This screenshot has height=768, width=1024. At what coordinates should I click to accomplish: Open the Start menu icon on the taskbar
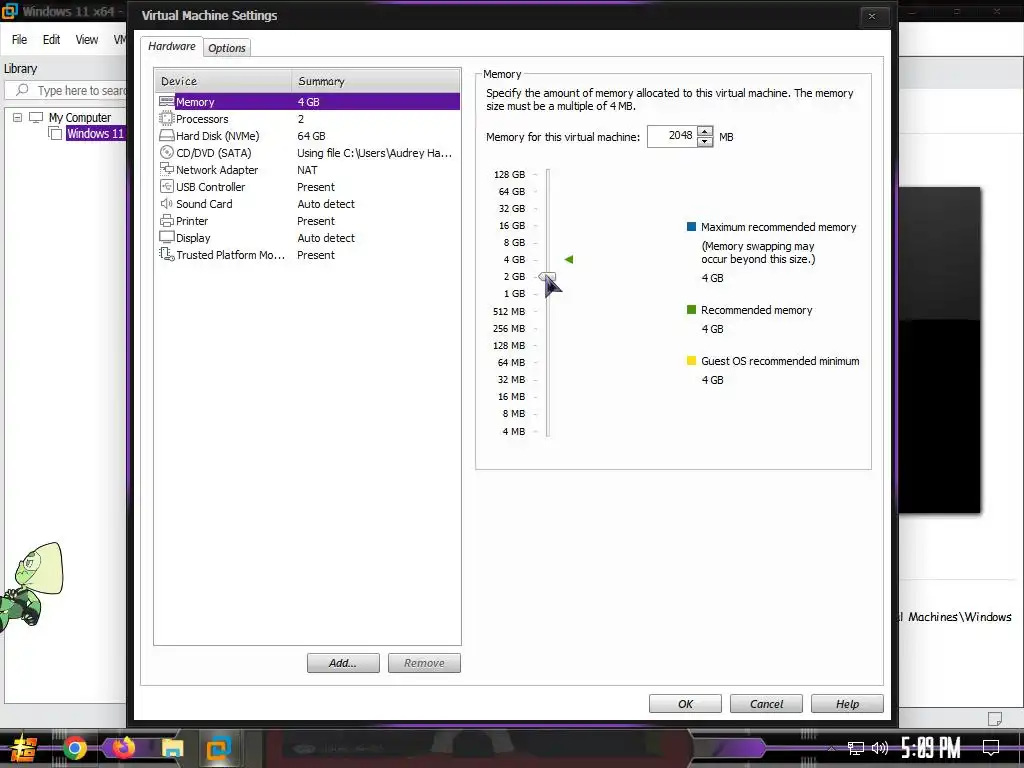[x=24, y=748]
